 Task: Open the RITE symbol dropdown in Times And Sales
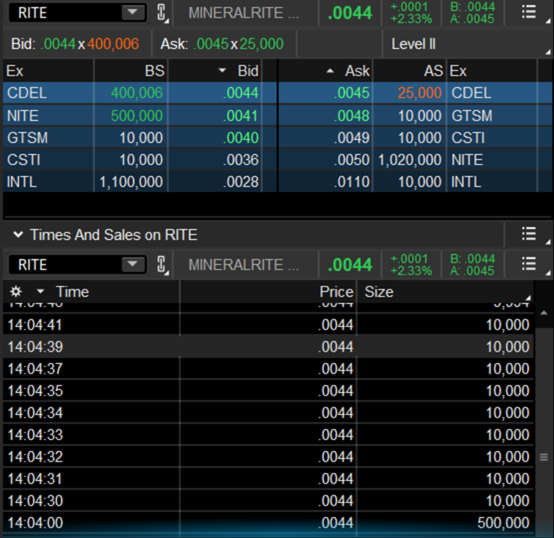point(133,264)
